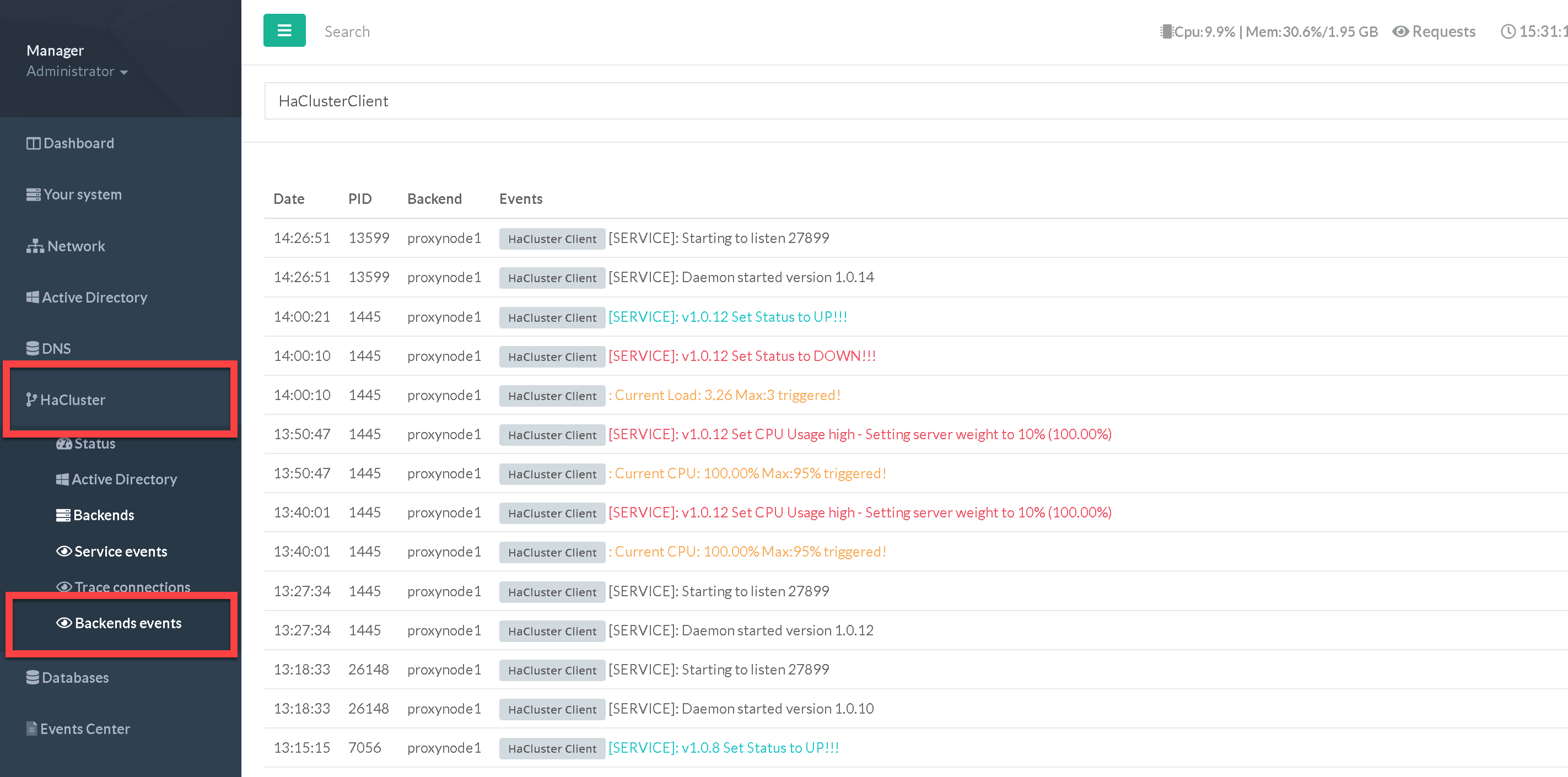Click the Cpu and Mem status indicator
The width and height of the screenshot is (1568, 777).
[x=1269, y=31]
